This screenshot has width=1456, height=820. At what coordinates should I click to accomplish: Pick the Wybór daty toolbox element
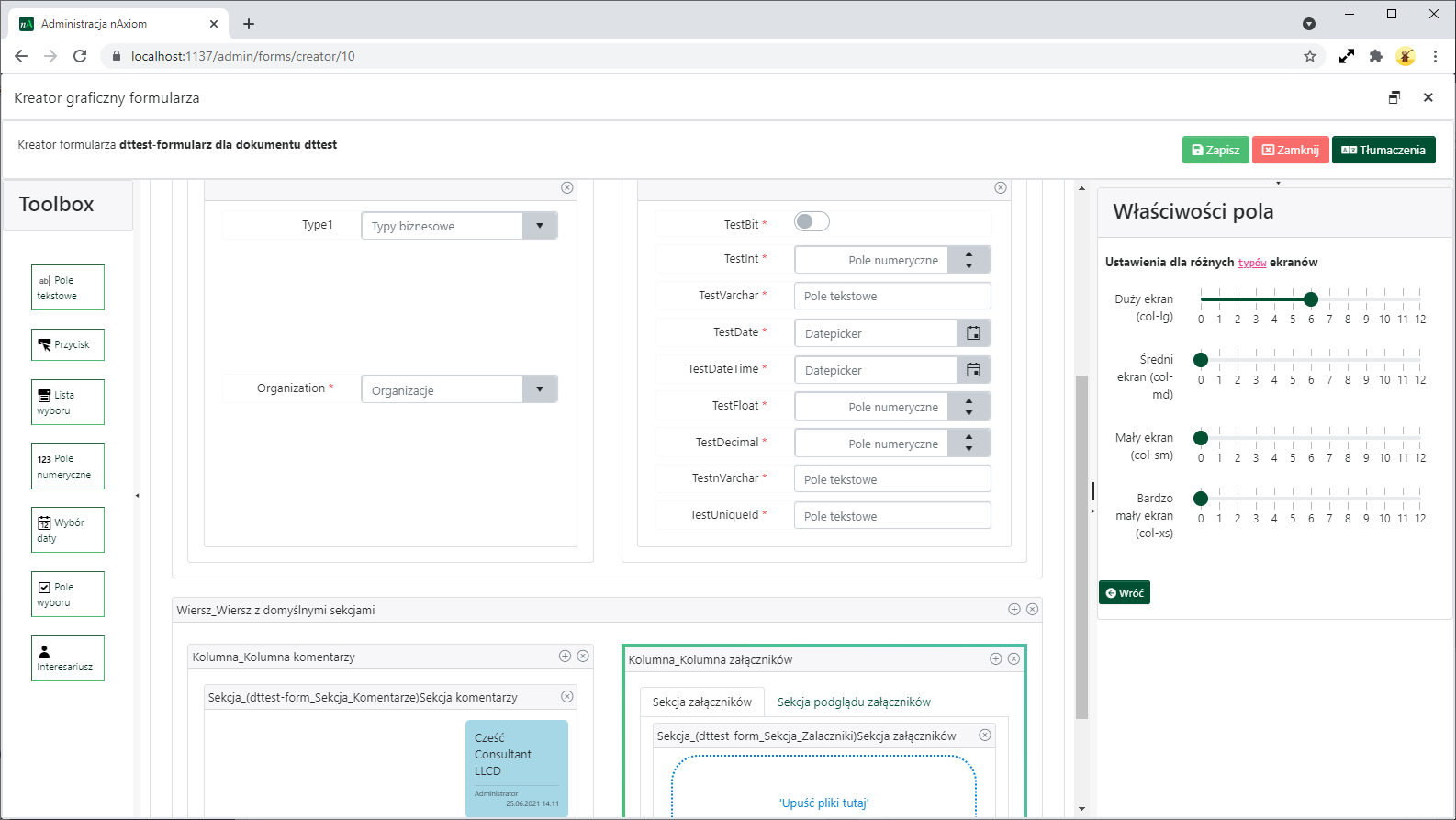67,530
